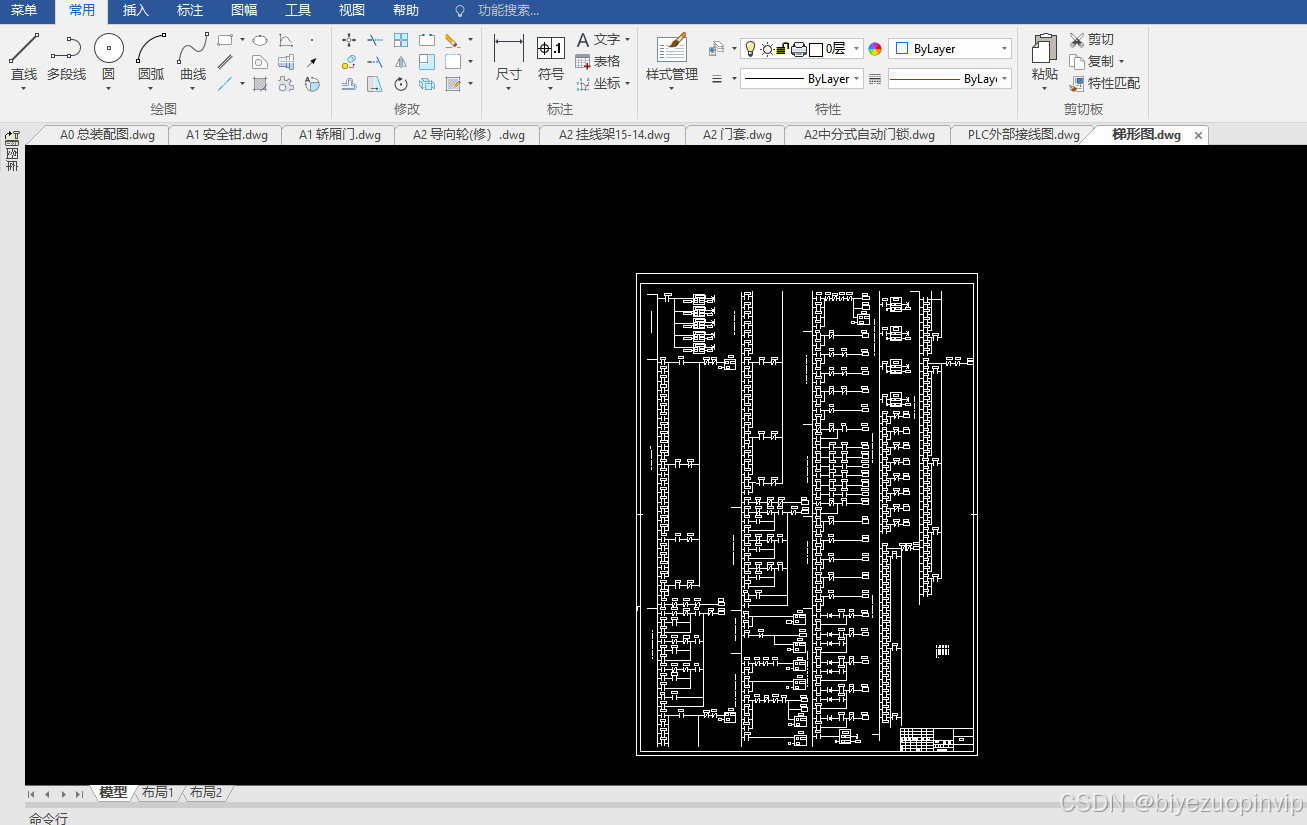
Task: Open the A0 总装配图.dwg document tab
Action: (107, 135)
